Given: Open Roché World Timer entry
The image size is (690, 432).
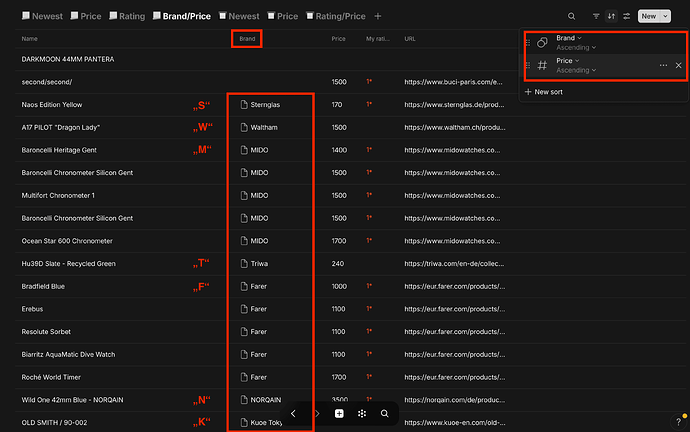Looking at the screenshot, I should click(51, 377).
